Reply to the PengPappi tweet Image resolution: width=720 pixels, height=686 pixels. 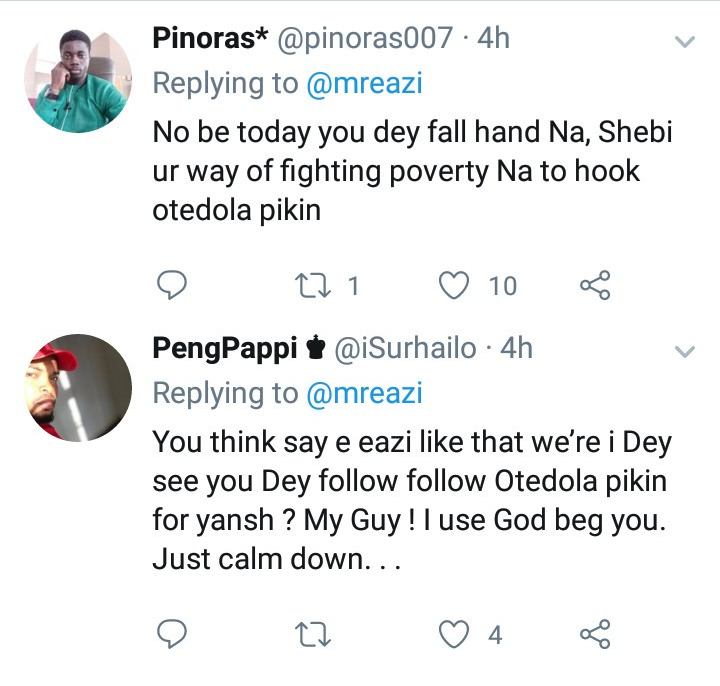click(x=174, y=634)
